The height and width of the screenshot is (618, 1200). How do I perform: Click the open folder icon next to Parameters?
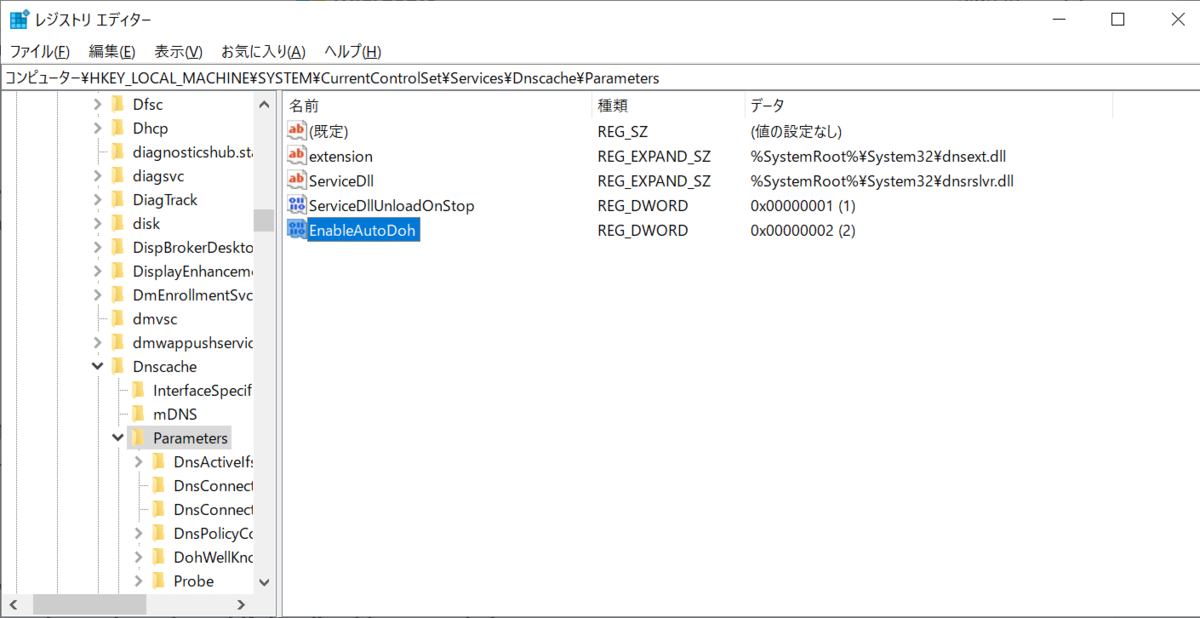(138, 438)
